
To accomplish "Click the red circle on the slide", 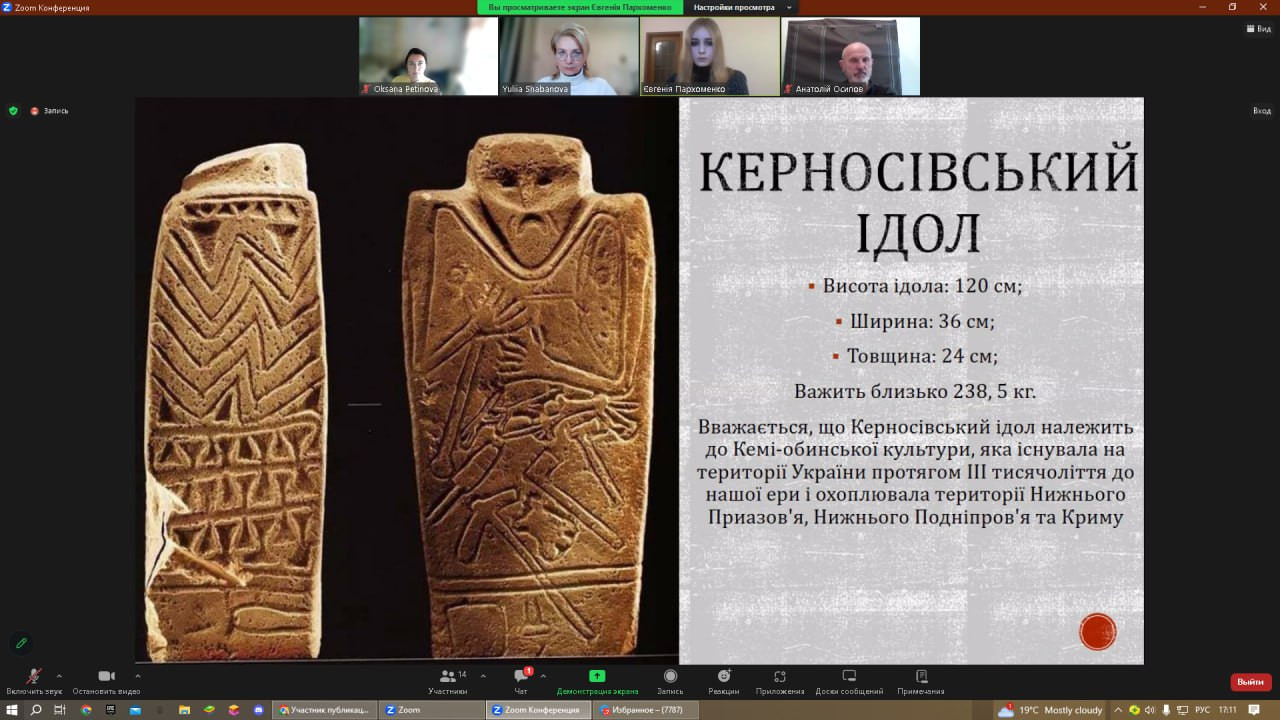I will pos(1097,632).
